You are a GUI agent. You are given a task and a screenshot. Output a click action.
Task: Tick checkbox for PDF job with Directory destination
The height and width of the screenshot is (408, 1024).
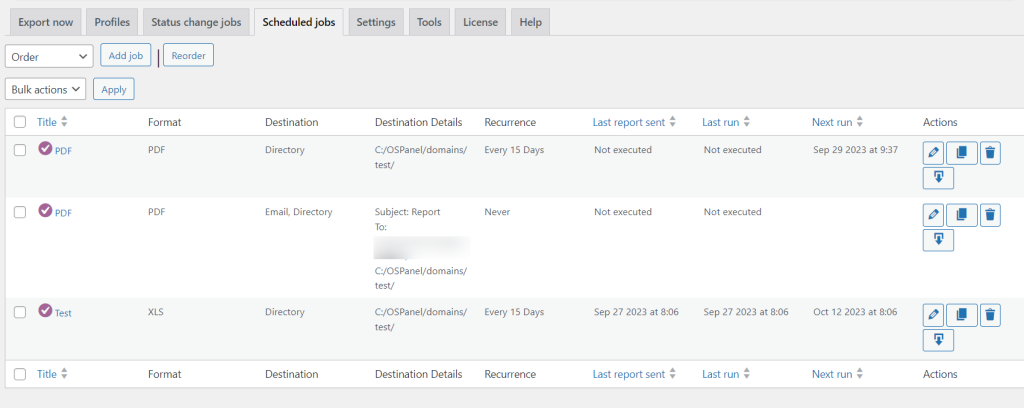20,150
